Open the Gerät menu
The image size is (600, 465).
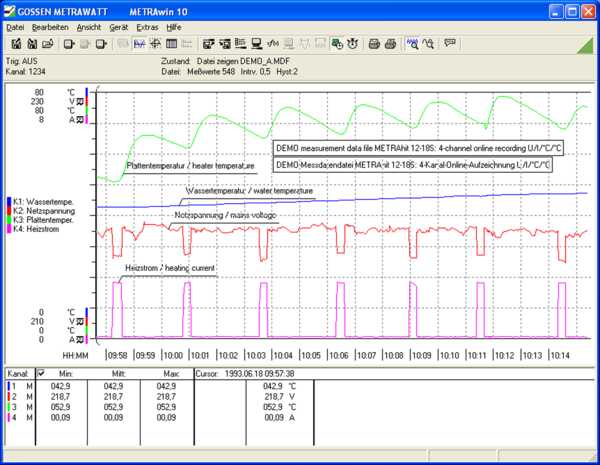pos(118,27)
